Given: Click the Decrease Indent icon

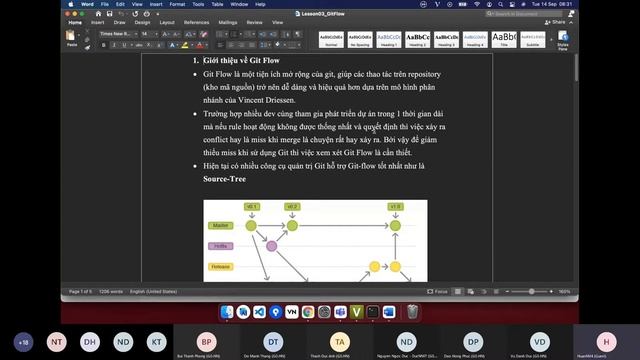Looking at the screenshot, I should tap(262, 34).
